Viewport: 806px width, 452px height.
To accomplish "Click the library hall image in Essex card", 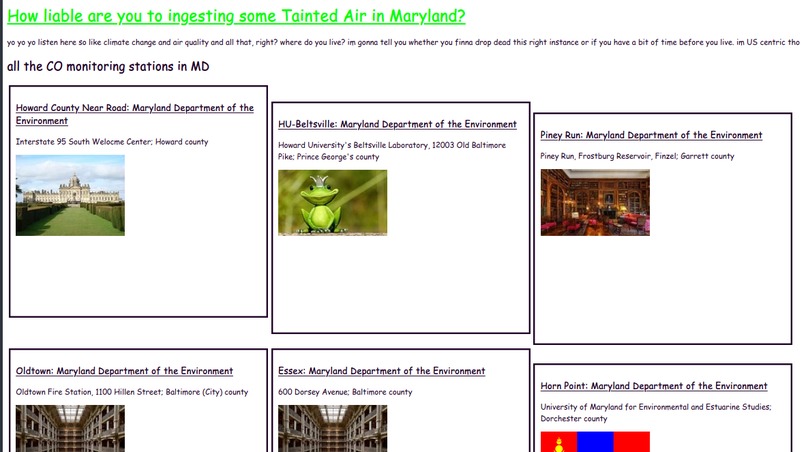I will [x=333, y=428].
